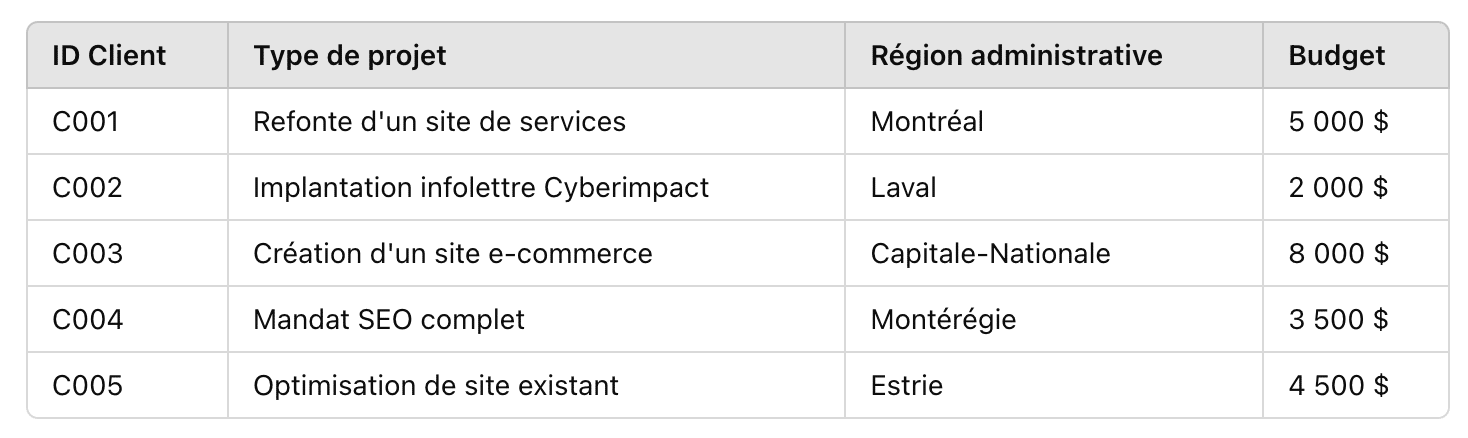The height and width of the screenshot is (438, 1468).
Task: Select the C004 row identifier
Action: point(127,319)
